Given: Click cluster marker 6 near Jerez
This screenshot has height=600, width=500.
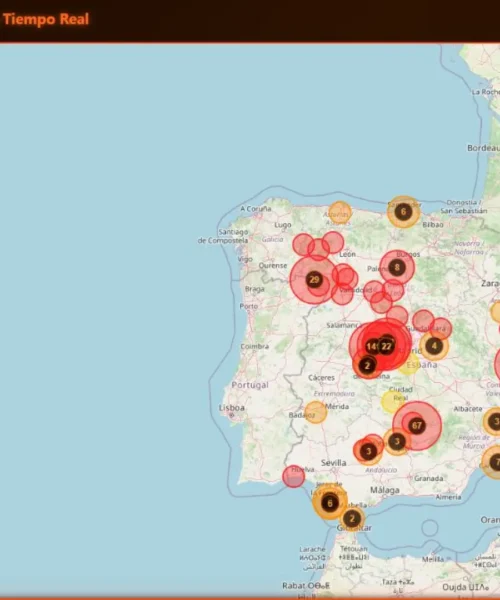Looking at the screenshot, I should 330,503.
